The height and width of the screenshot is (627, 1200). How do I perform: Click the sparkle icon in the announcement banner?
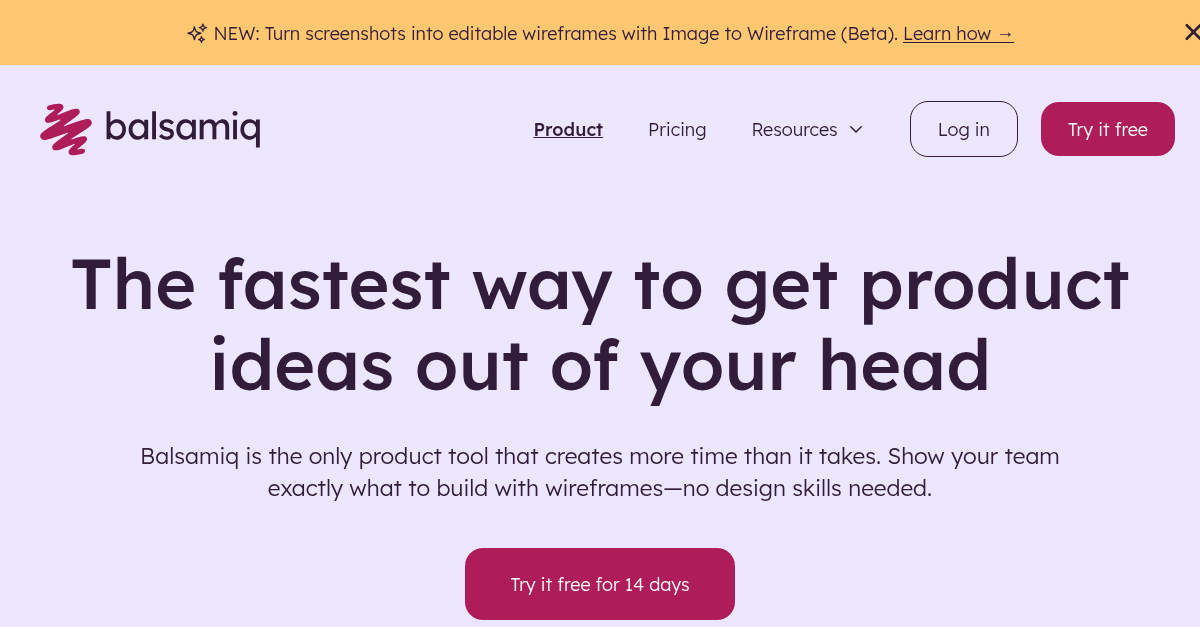pos(196,33)
